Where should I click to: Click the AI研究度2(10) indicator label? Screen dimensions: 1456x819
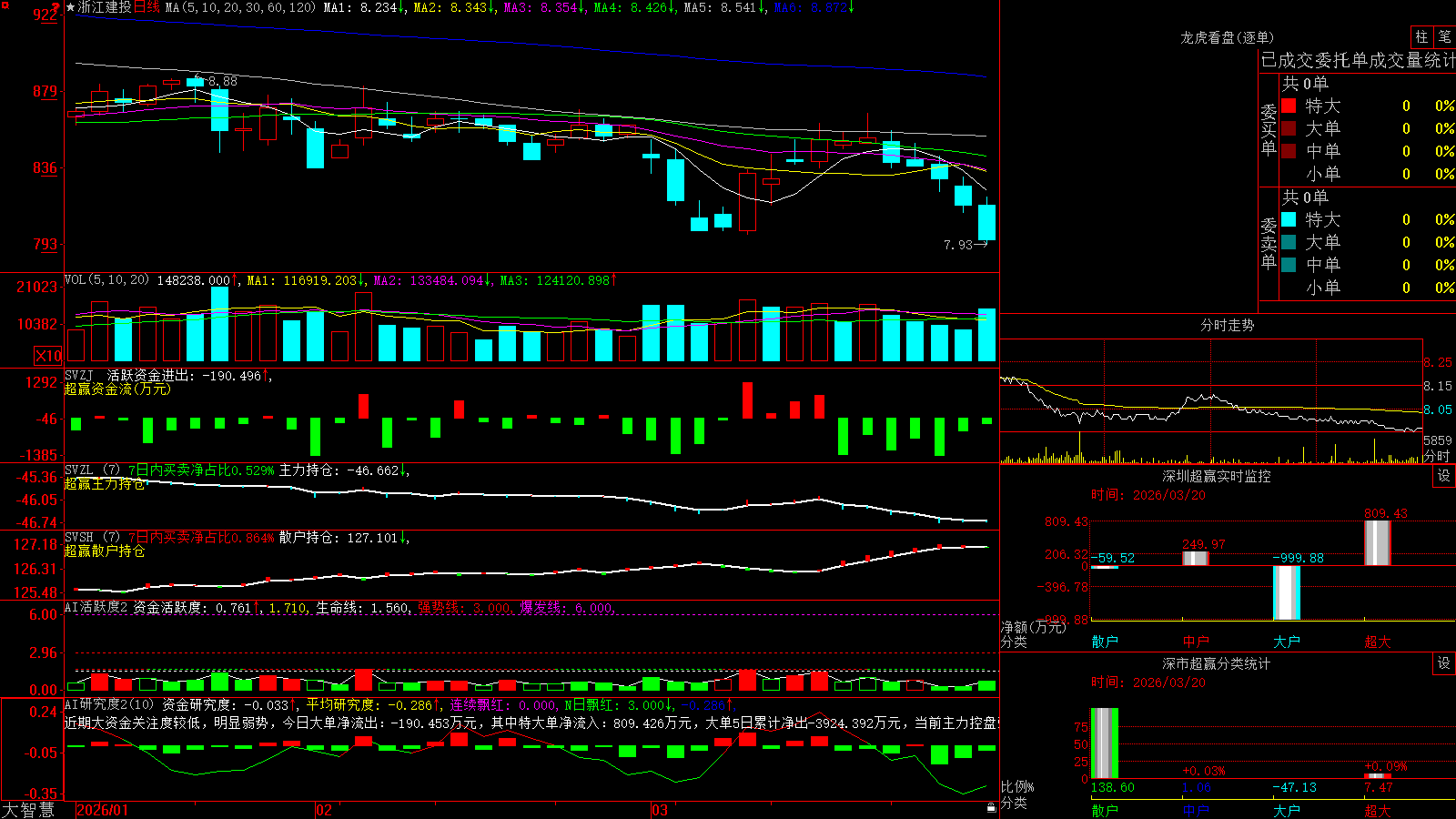coord(110,704)
